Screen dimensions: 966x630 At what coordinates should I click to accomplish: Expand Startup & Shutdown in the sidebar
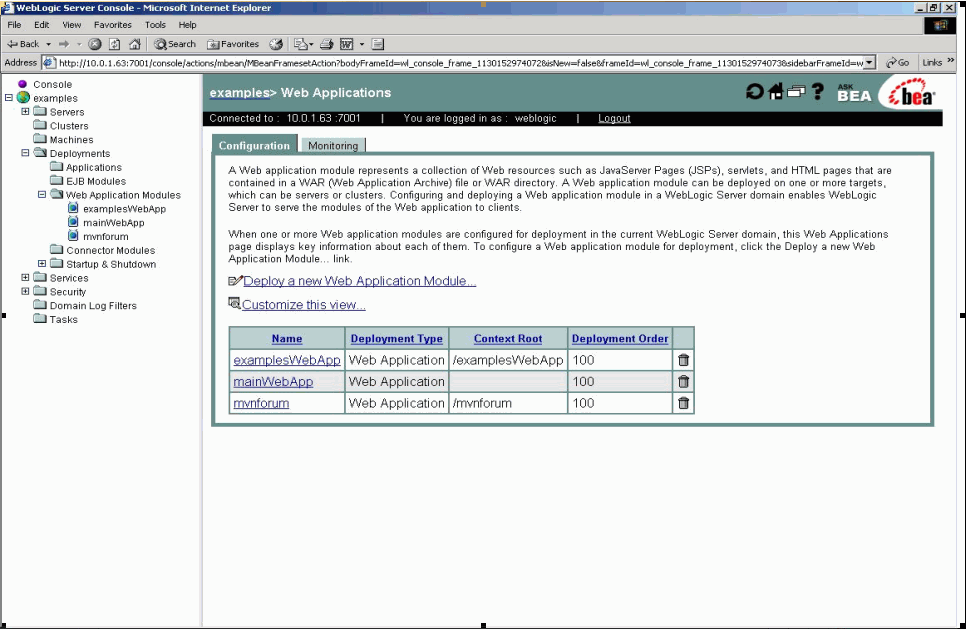click(41, 263)
